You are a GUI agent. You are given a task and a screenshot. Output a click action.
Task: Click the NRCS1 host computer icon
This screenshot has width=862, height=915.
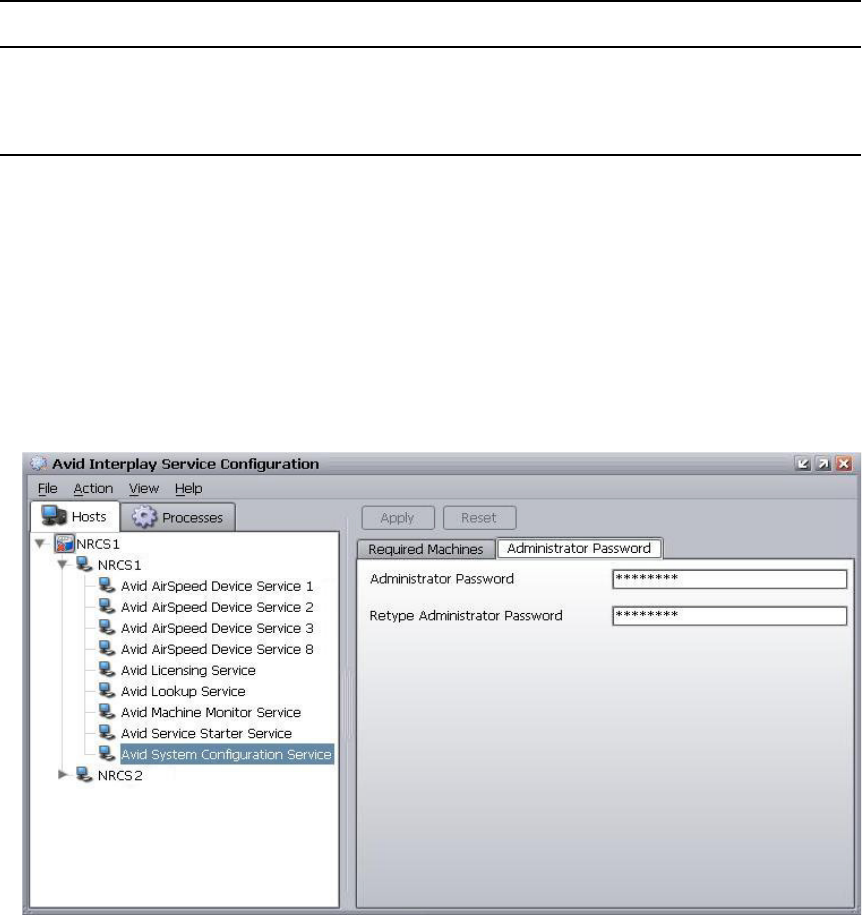[x=84, y=564]
